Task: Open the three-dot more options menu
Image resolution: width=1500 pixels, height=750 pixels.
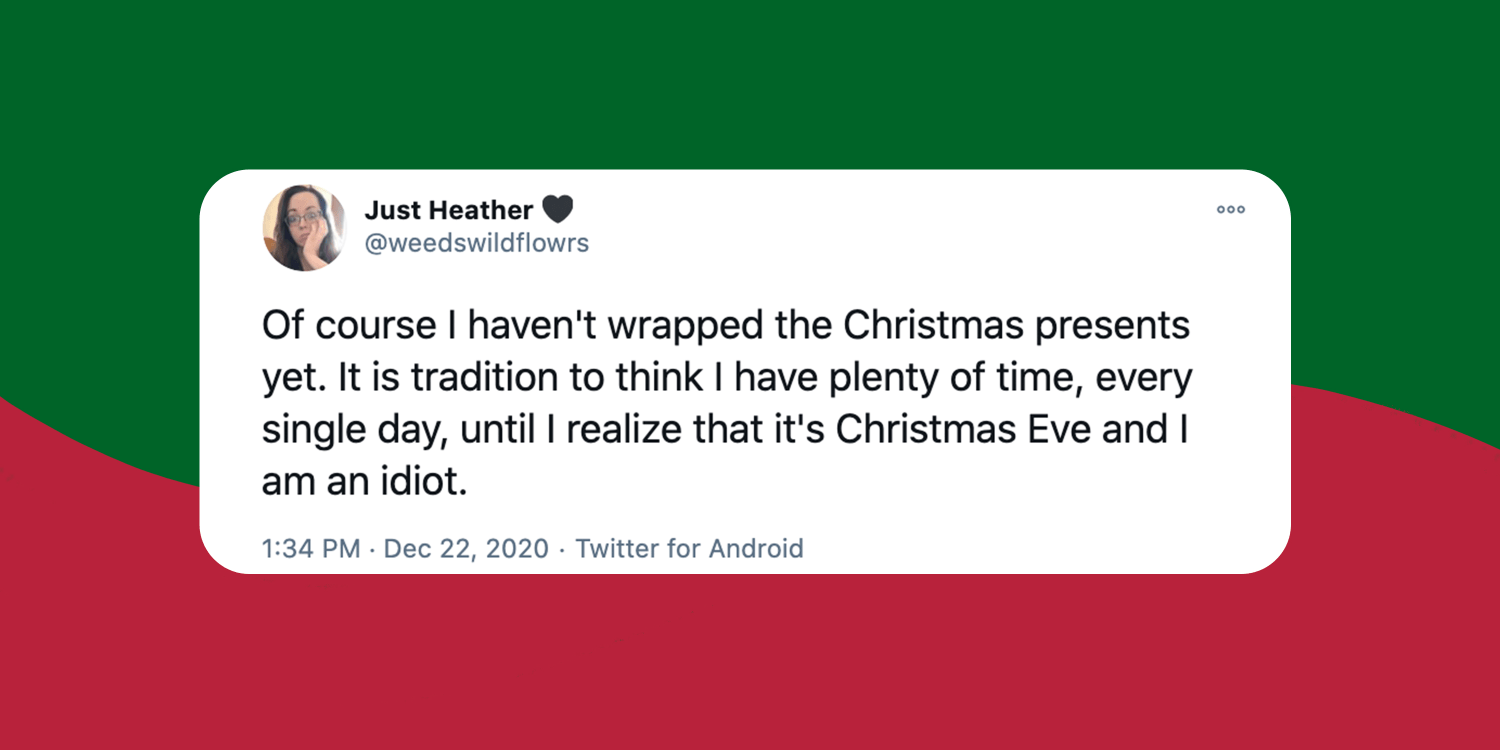Action: (1230, 210)
